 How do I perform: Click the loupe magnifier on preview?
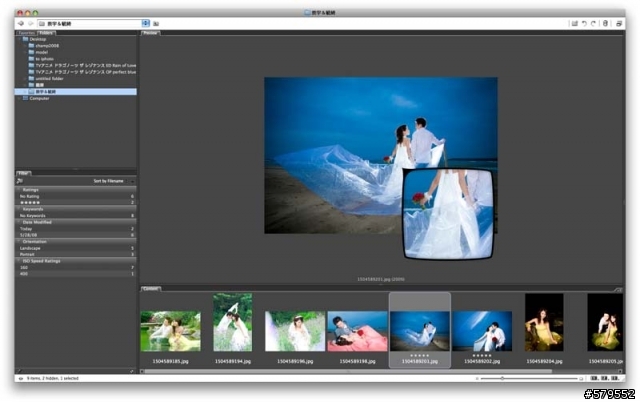(x=448, y=215)
